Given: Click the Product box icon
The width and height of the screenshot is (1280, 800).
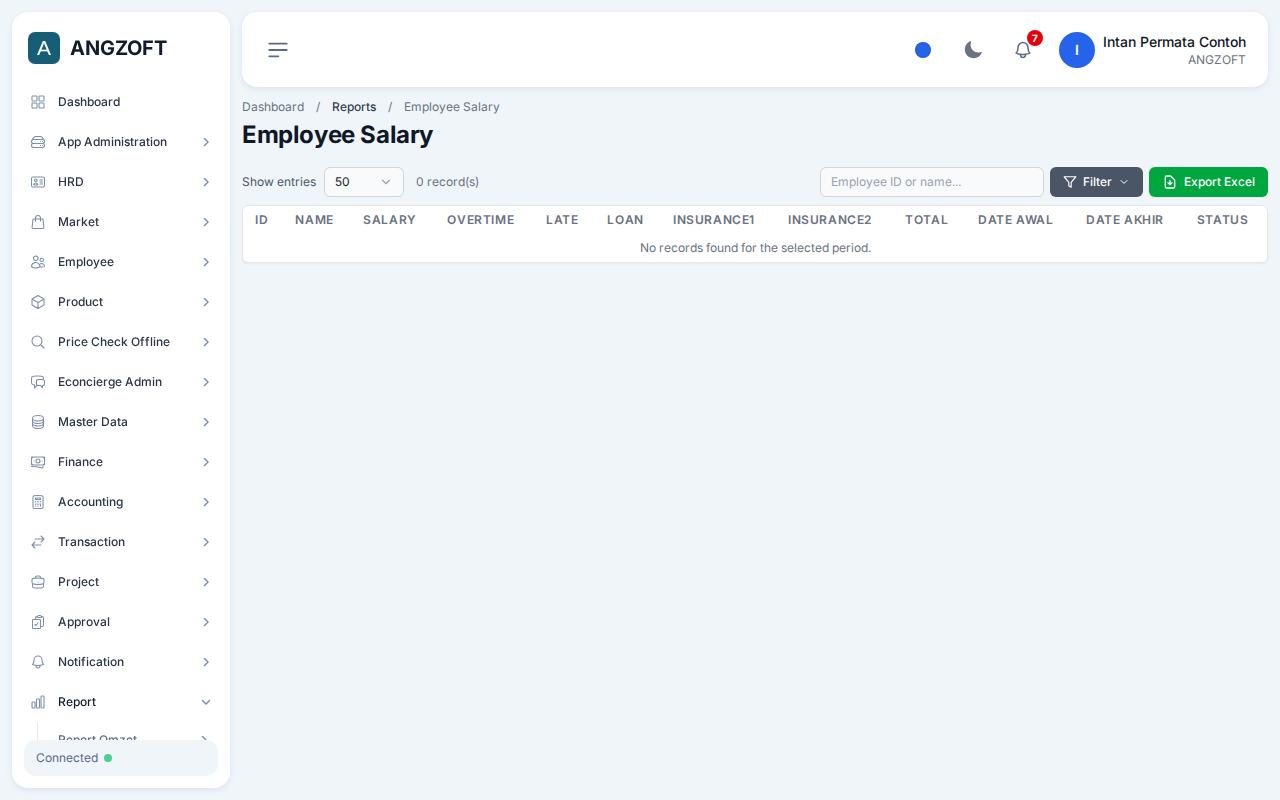Looking at the screenshot, I should pyautogui.click(x=38, y=302).
